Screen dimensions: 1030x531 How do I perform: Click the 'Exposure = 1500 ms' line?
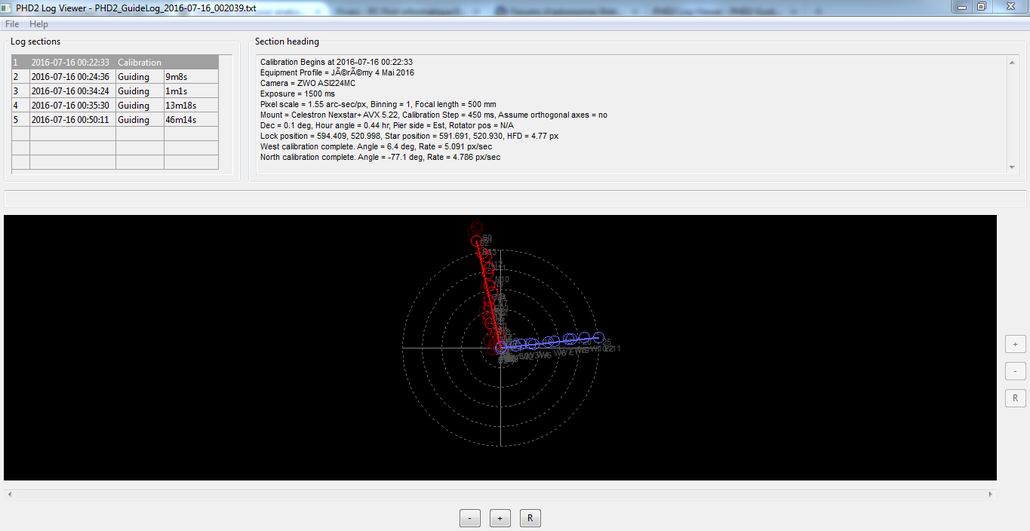(x=297, y=94)
